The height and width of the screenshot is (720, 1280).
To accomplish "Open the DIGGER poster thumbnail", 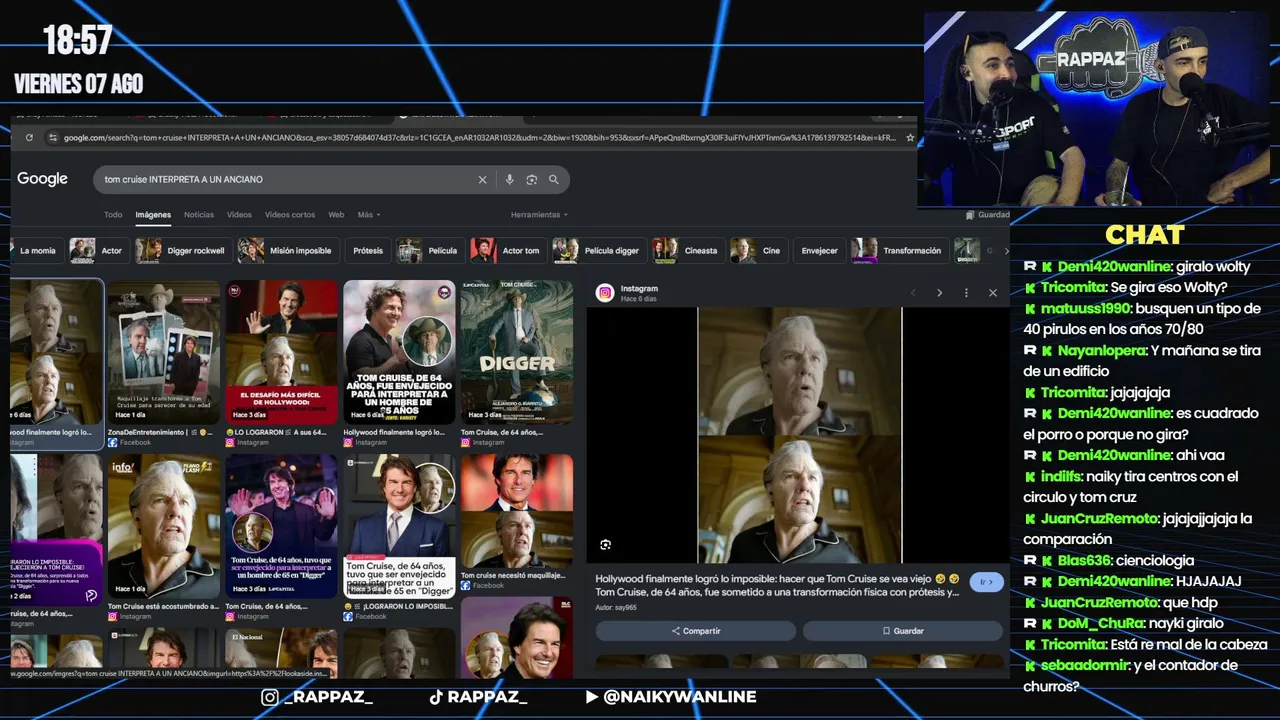I will (517, 352).
